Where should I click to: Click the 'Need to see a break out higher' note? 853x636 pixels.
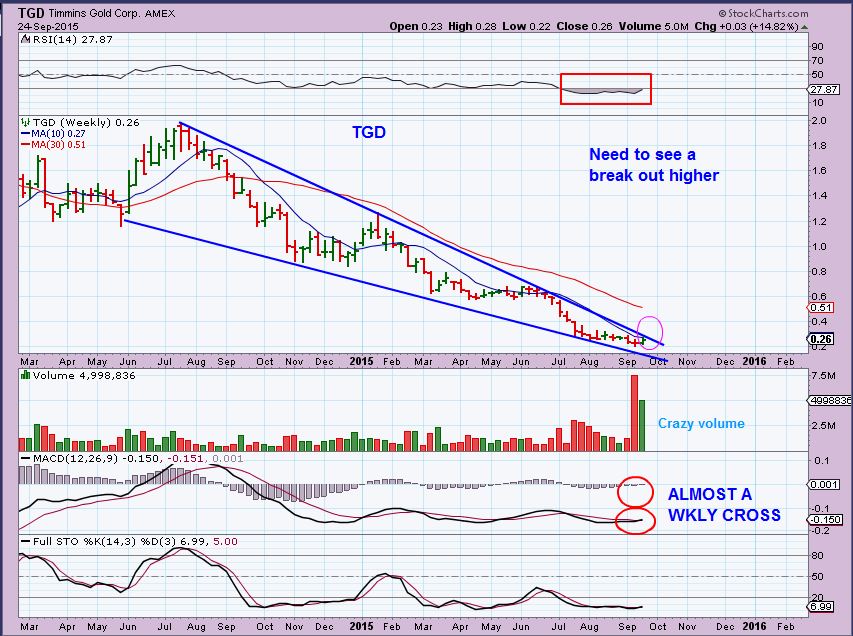coord(653,165)
